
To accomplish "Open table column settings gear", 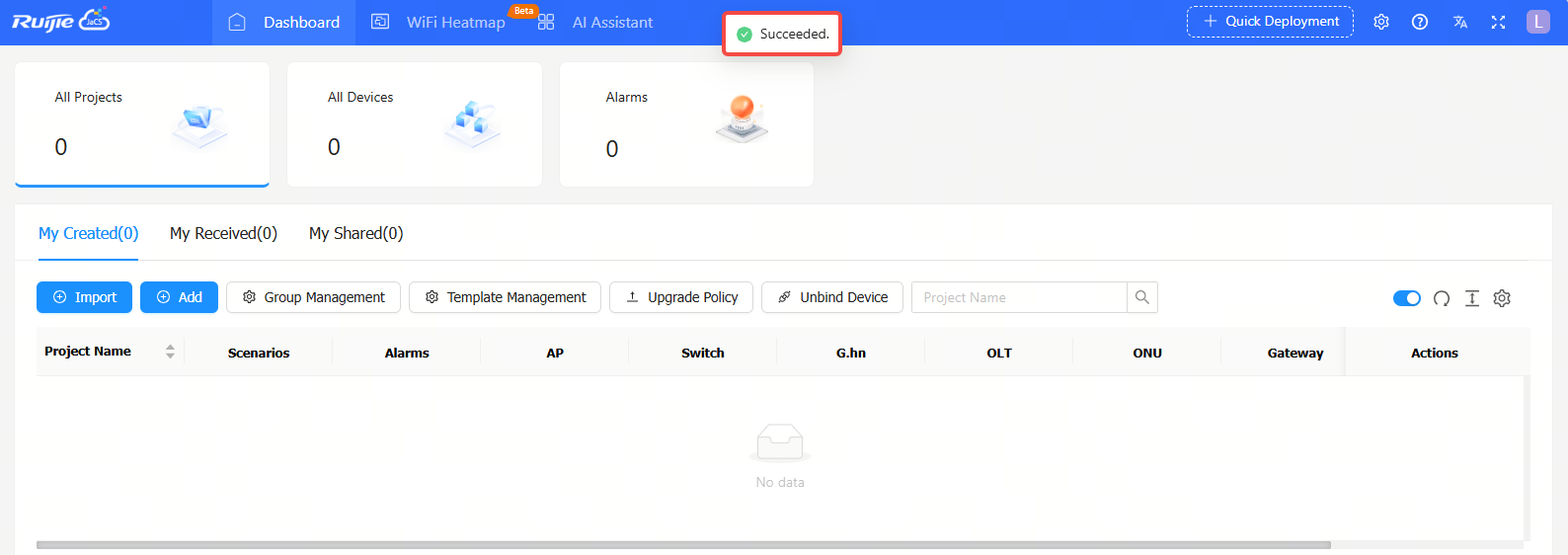I will [x=1502, y=298].
